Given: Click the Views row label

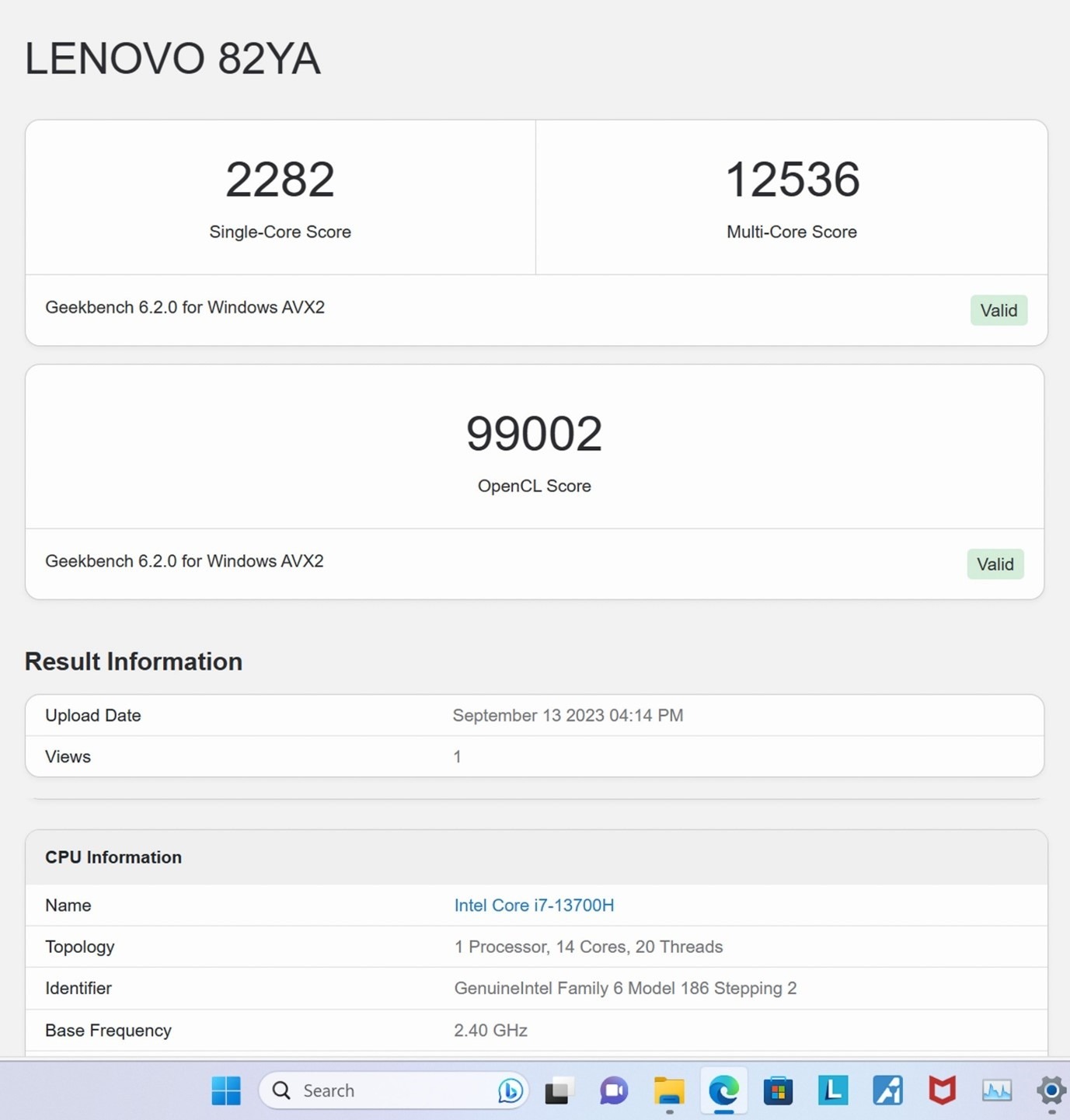Looking at the screenshot, I should click(x=68, y=757).
